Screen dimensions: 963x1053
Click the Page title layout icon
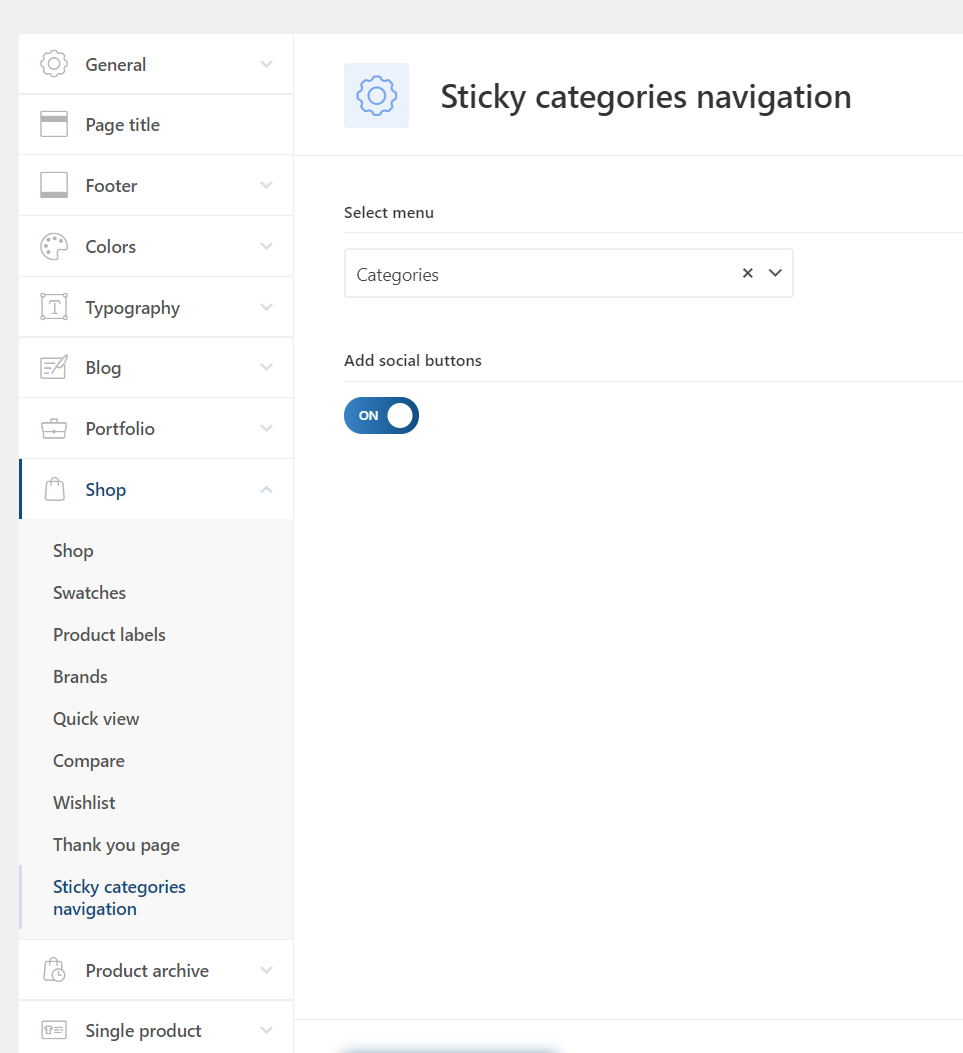point(54,125)
